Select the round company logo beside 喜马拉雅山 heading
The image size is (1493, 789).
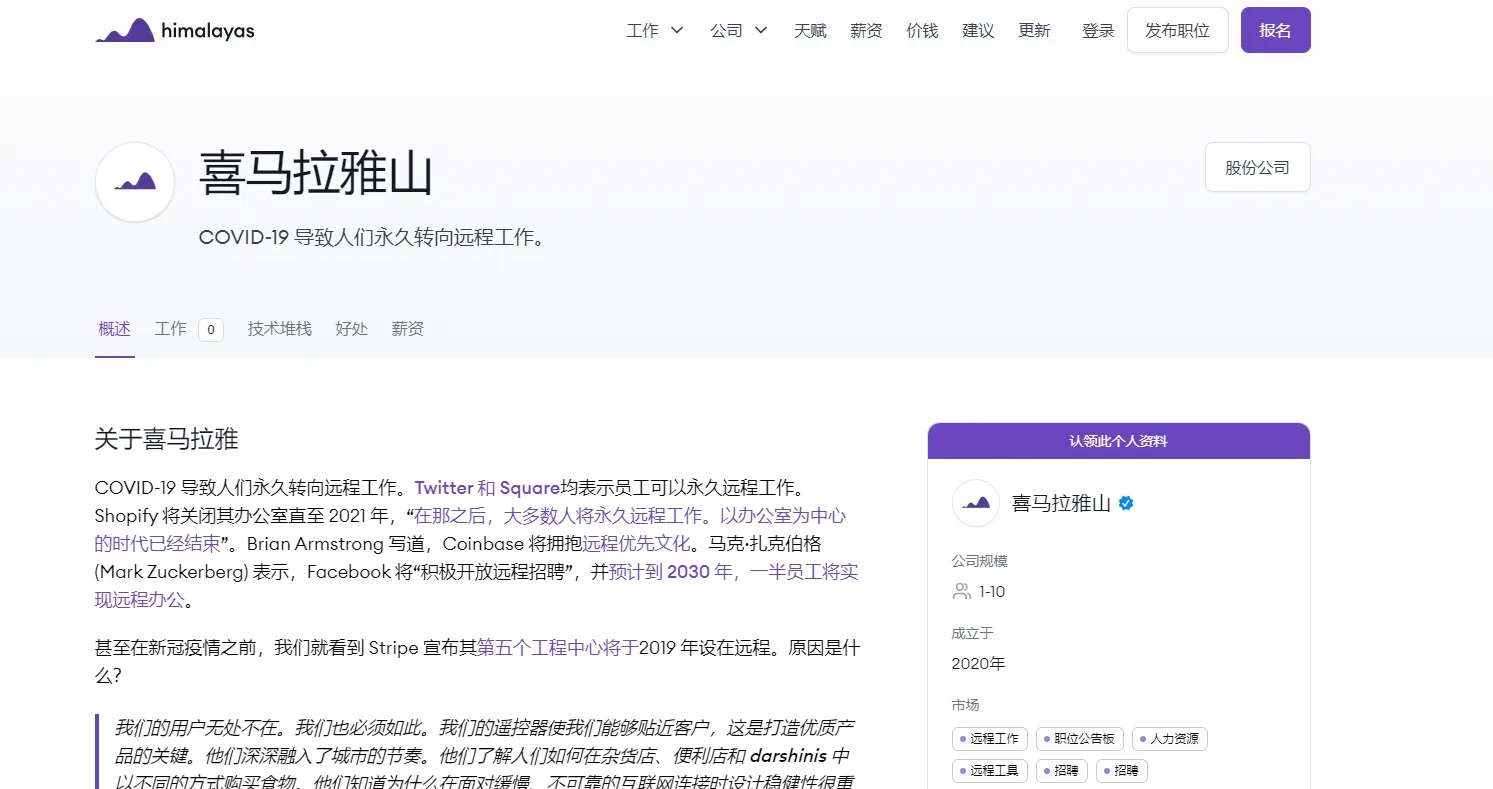(x=135, y=182)
